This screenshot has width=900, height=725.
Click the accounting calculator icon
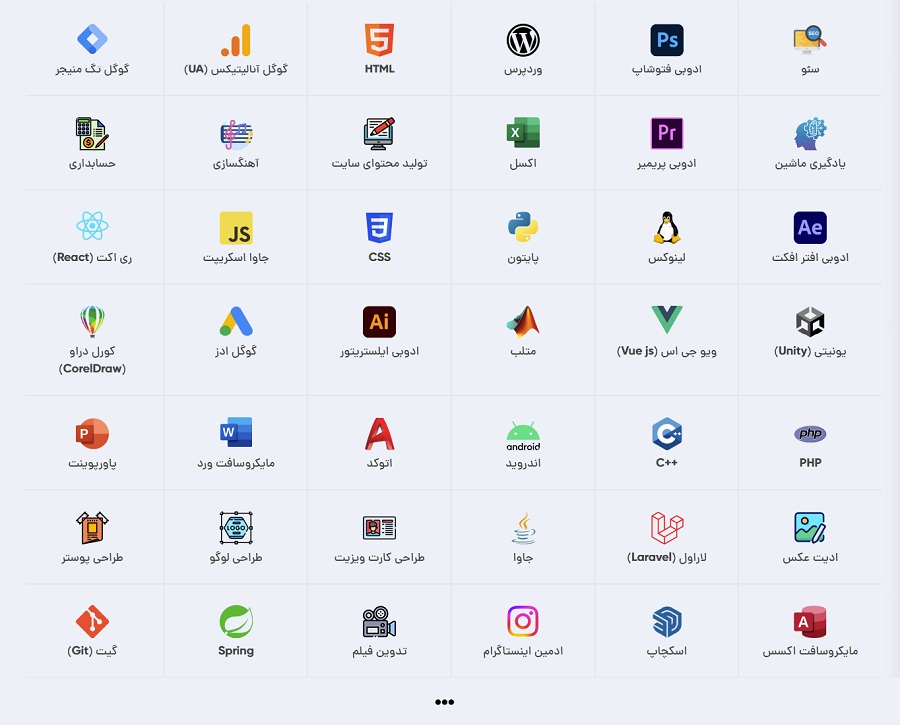pos(92,134)
